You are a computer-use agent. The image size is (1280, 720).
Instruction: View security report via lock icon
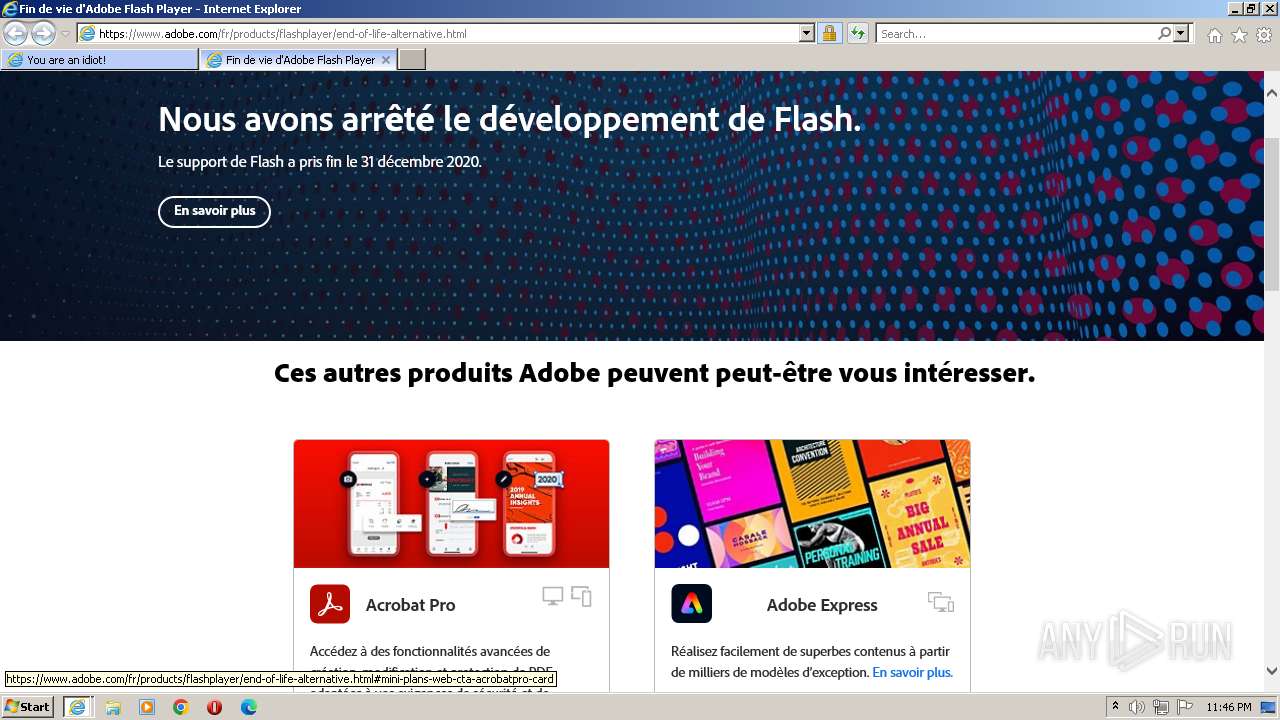click(x=829, y=33)
